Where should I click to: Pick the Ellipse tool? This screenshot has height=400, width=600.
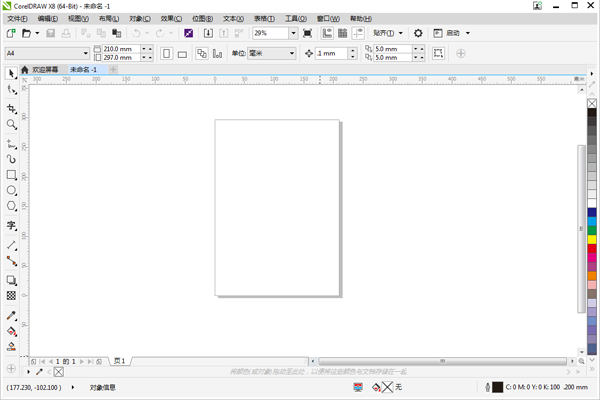click(x=12, y=190)
